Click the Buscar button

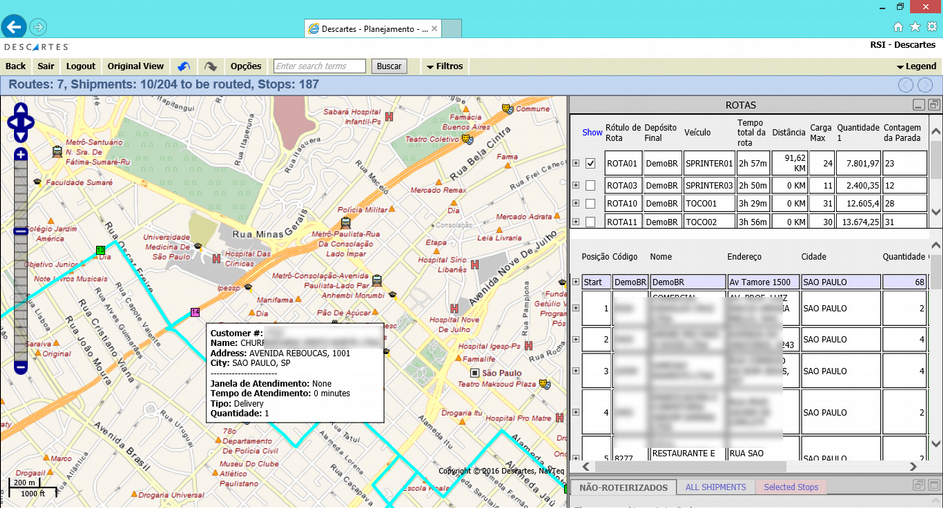point(389,66)
